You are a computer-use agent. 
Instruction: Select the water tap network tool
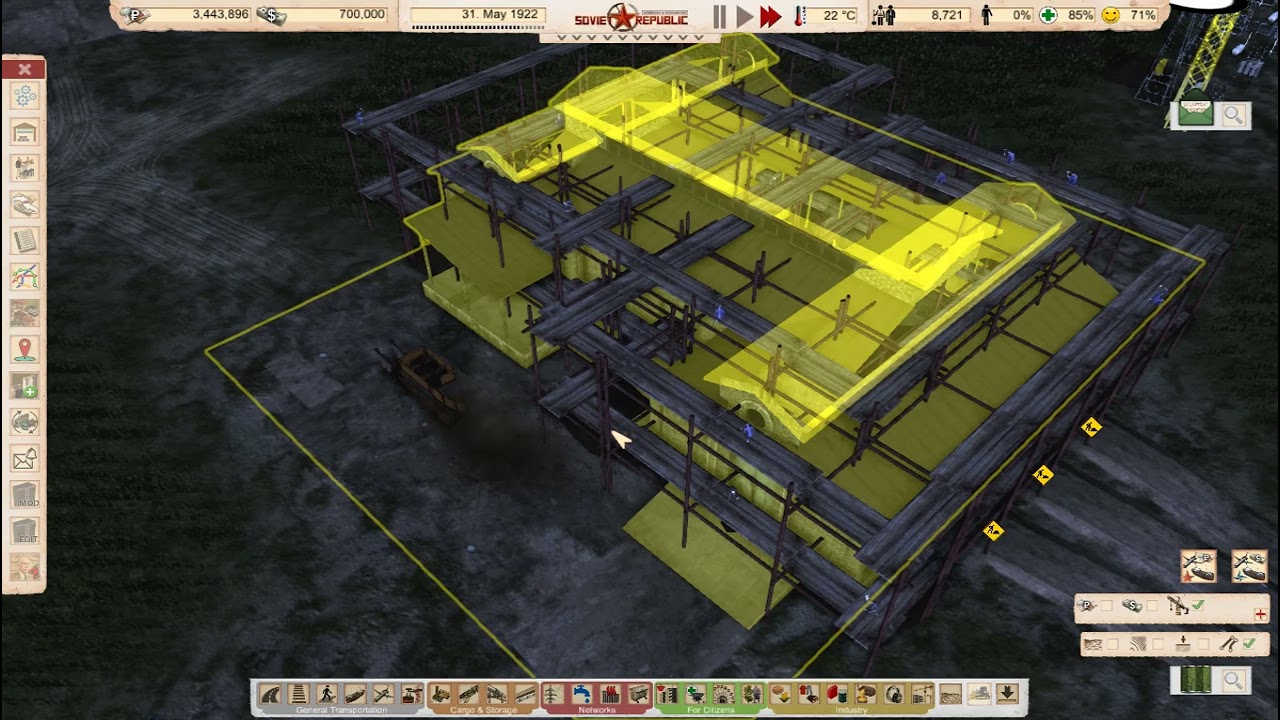point(581,694)
